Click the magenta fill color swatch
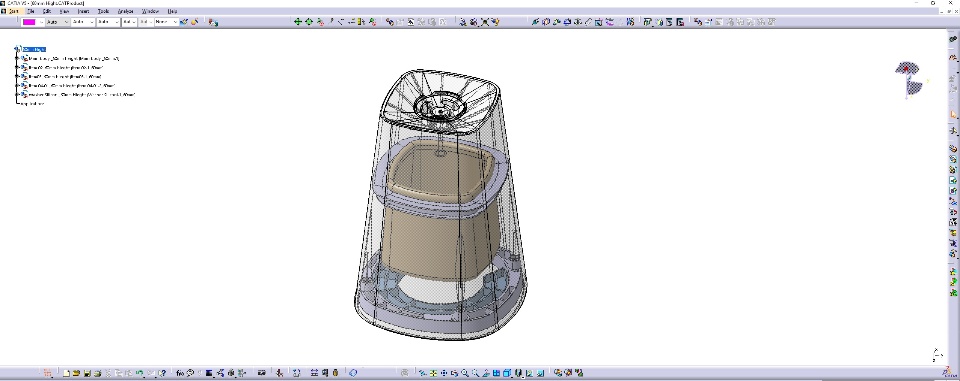Image resolution: width=960 pixels, height=381 pixels. 29,22
